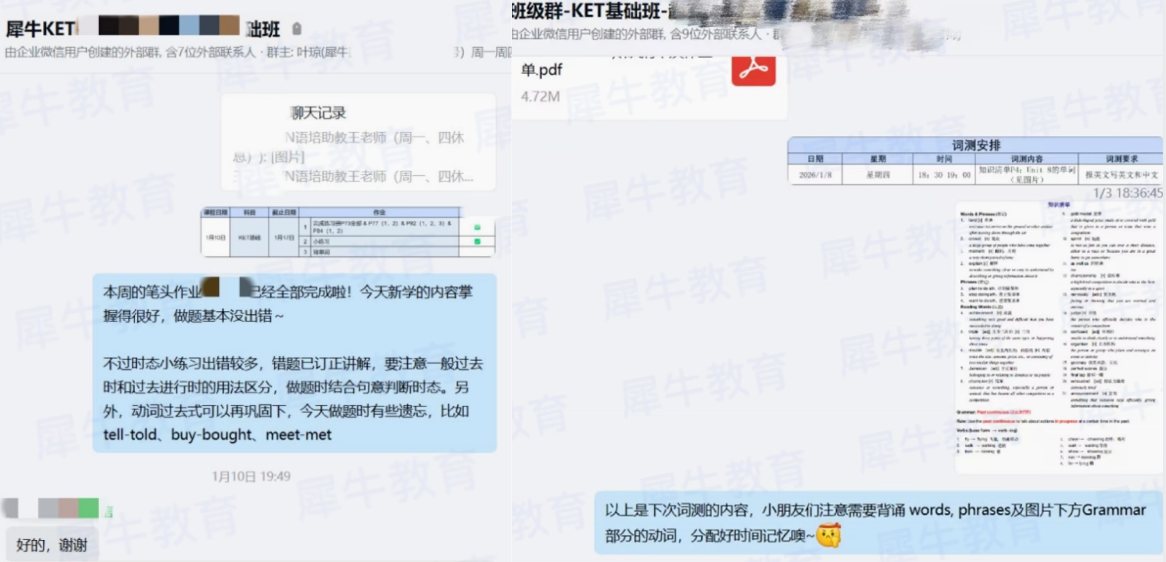The image size is (1166, 562).
Task: Click the 1/3 18:36:45 timestamp
Action: [x=1126, y=193]
